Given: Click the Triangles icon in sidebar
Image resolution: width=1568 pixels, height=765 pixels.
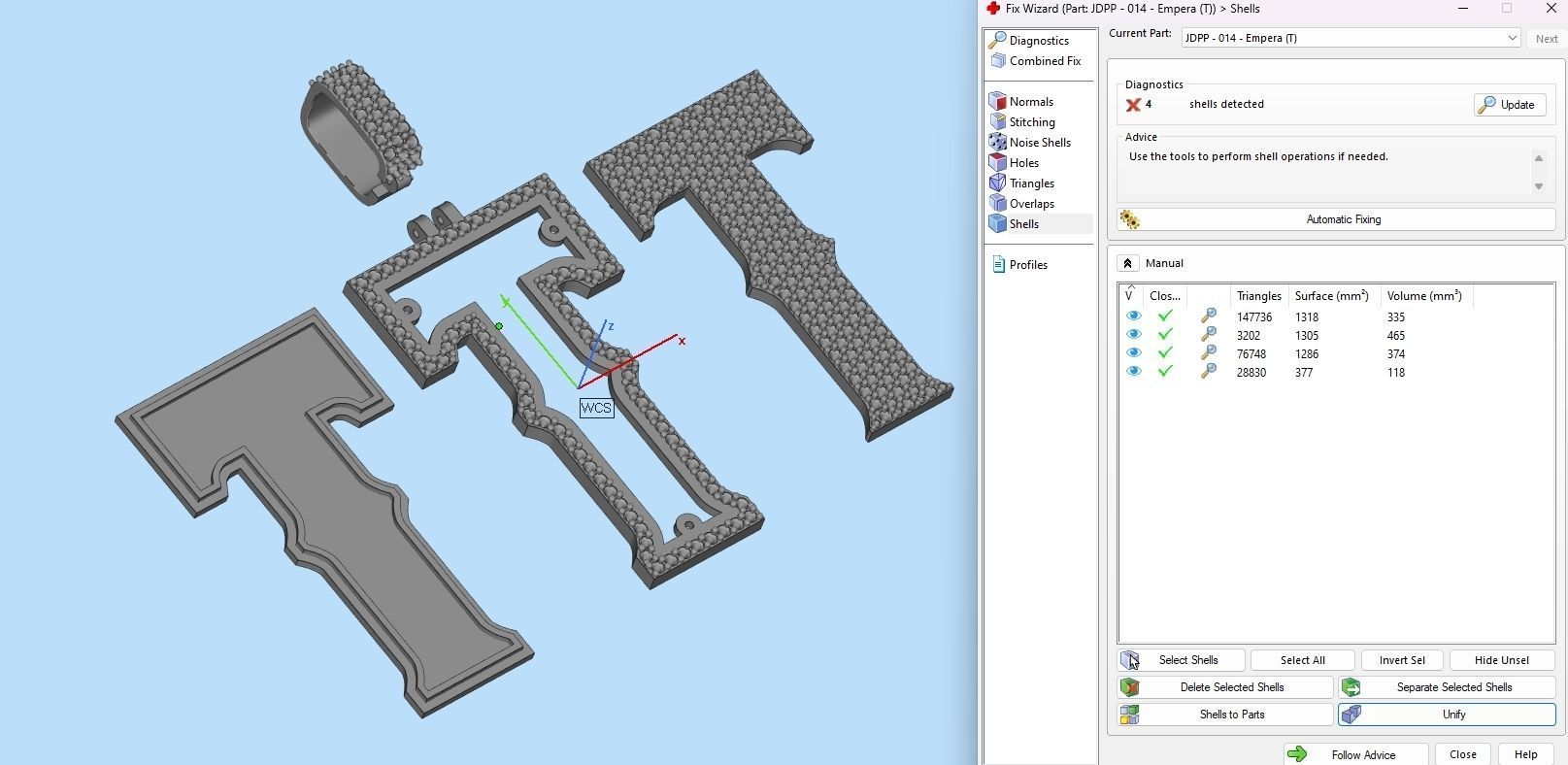Looking at the screenshot, I should tap(997, 183).
